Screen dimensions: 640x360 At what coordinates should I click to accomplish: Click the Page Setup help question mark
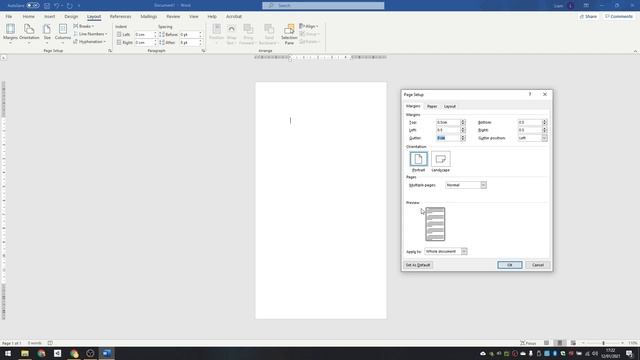click(x=530, y=94)
